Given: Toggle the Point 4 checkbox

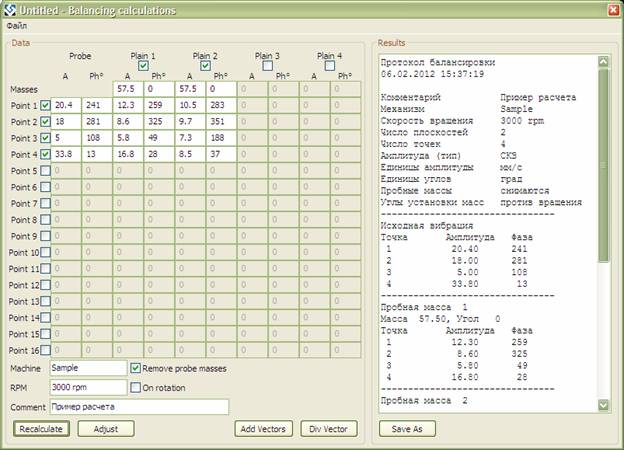Looking at the screenshot, I should [45, 154].
